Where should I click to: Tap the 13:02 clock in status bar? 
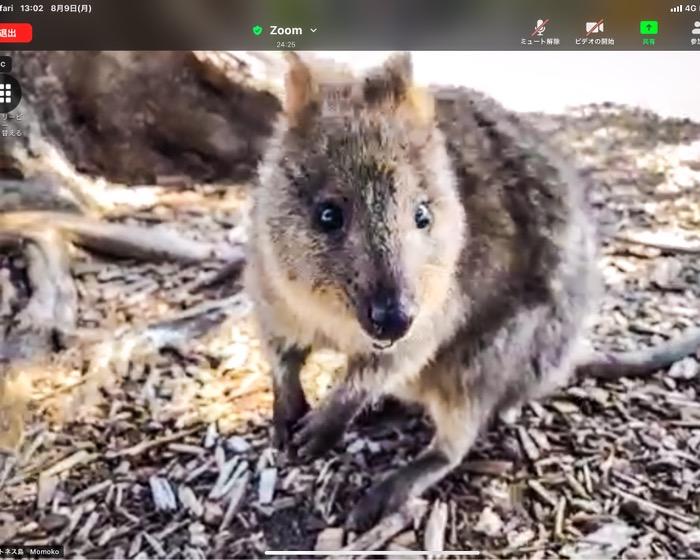click(x=32, y=8)
